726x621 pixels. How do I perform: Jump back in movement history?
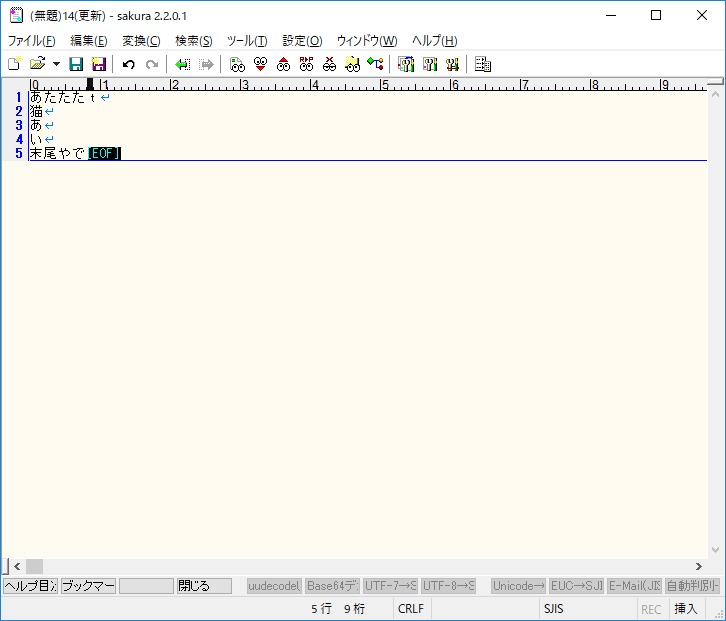[182, 64]
